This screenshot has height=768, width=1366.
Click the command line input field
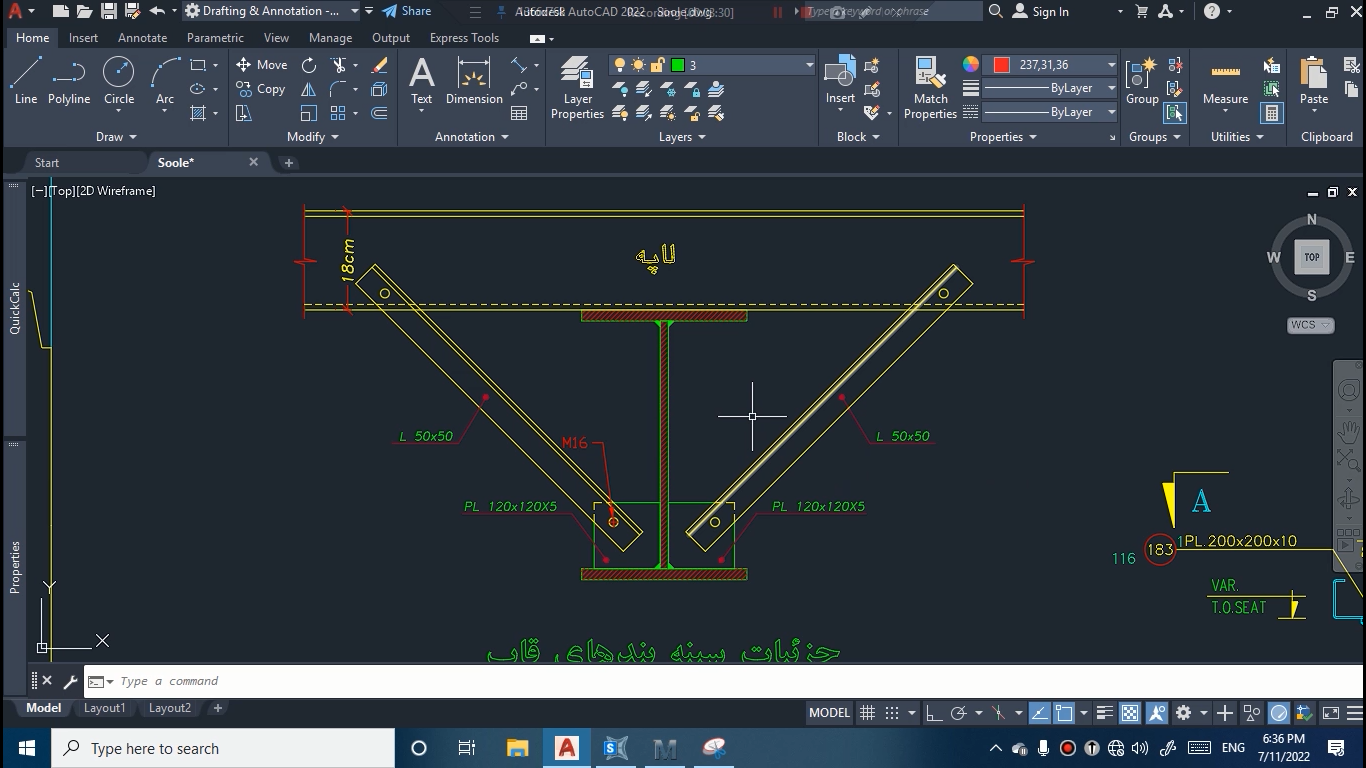tap(720, 681)
